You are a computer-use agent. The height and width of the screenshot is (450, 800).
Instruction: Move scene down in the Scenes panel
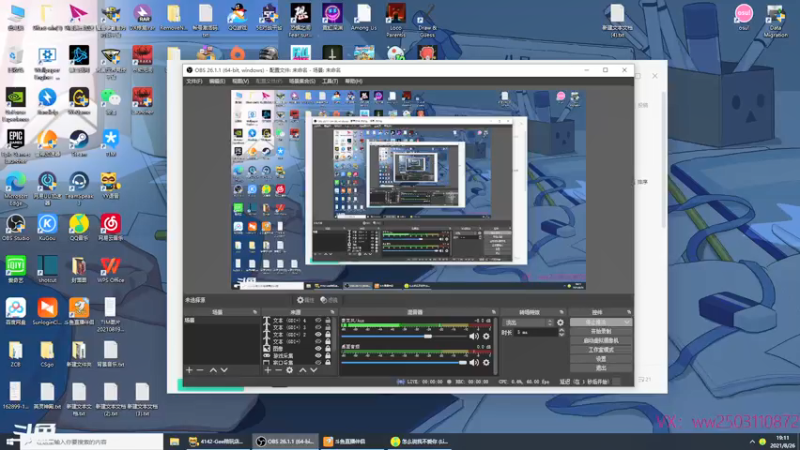(224, 370)
